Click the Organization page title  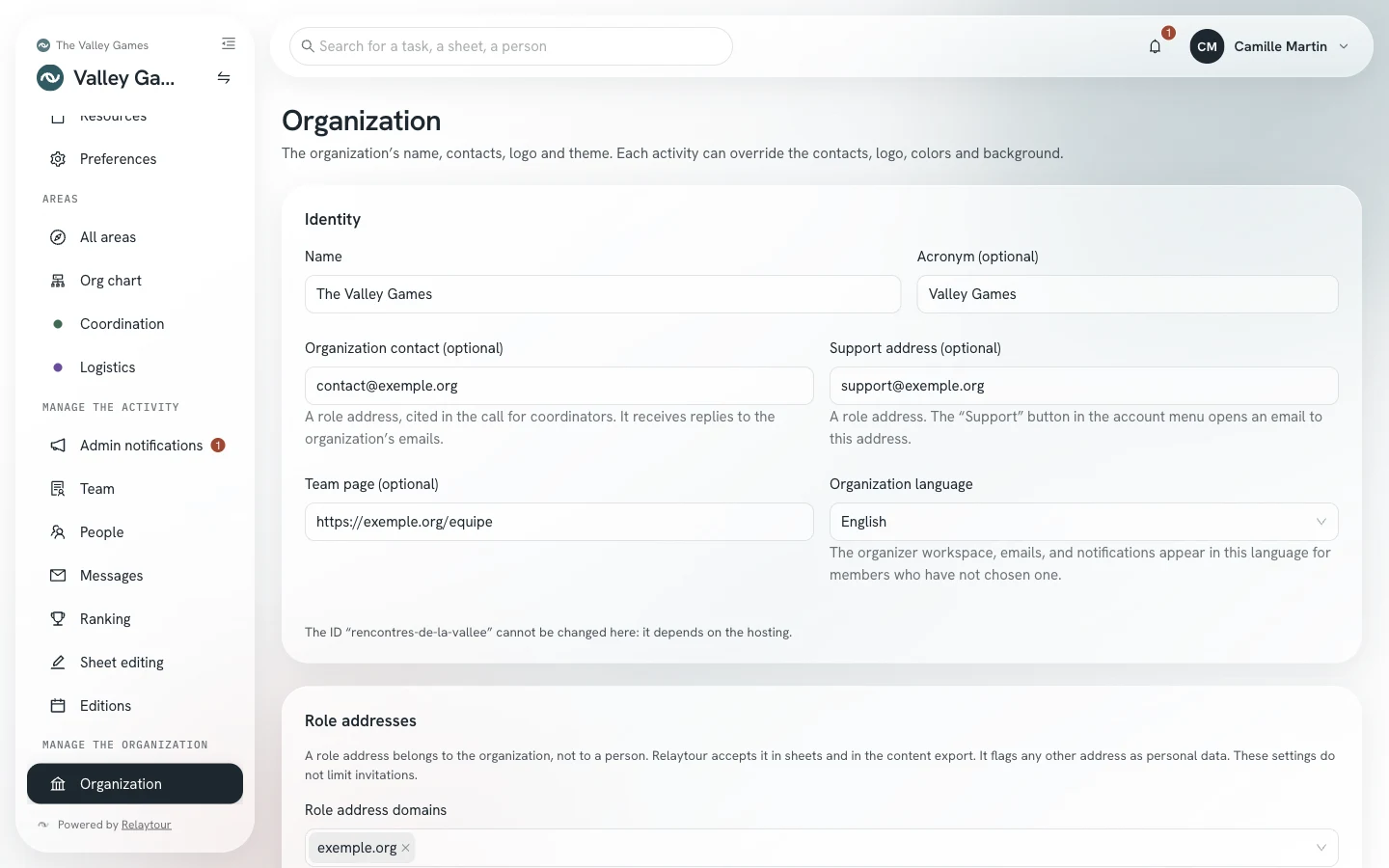coord(362,121)
